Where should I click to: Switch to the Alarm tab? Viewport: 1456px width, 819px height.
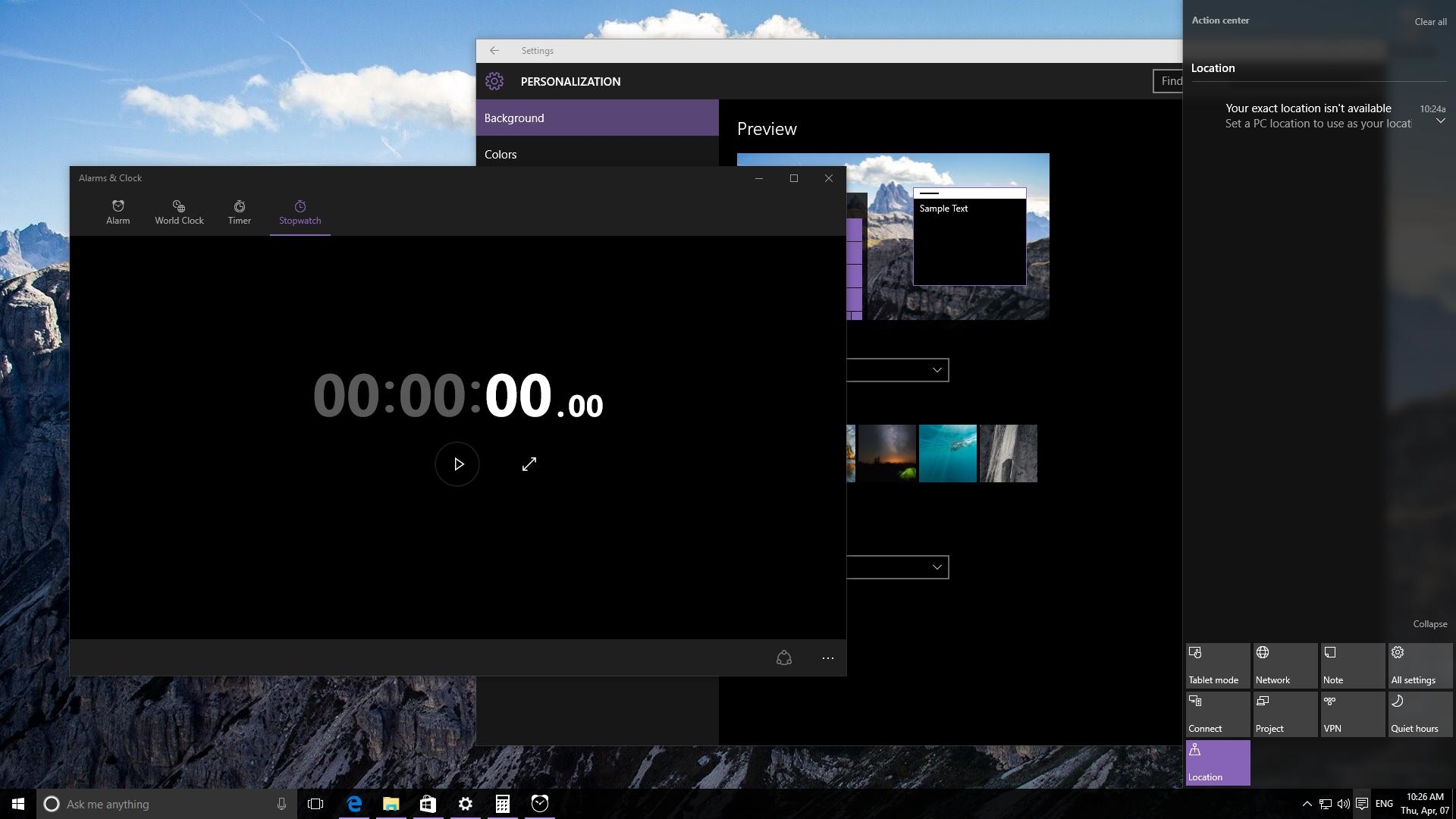coord(118,212)
